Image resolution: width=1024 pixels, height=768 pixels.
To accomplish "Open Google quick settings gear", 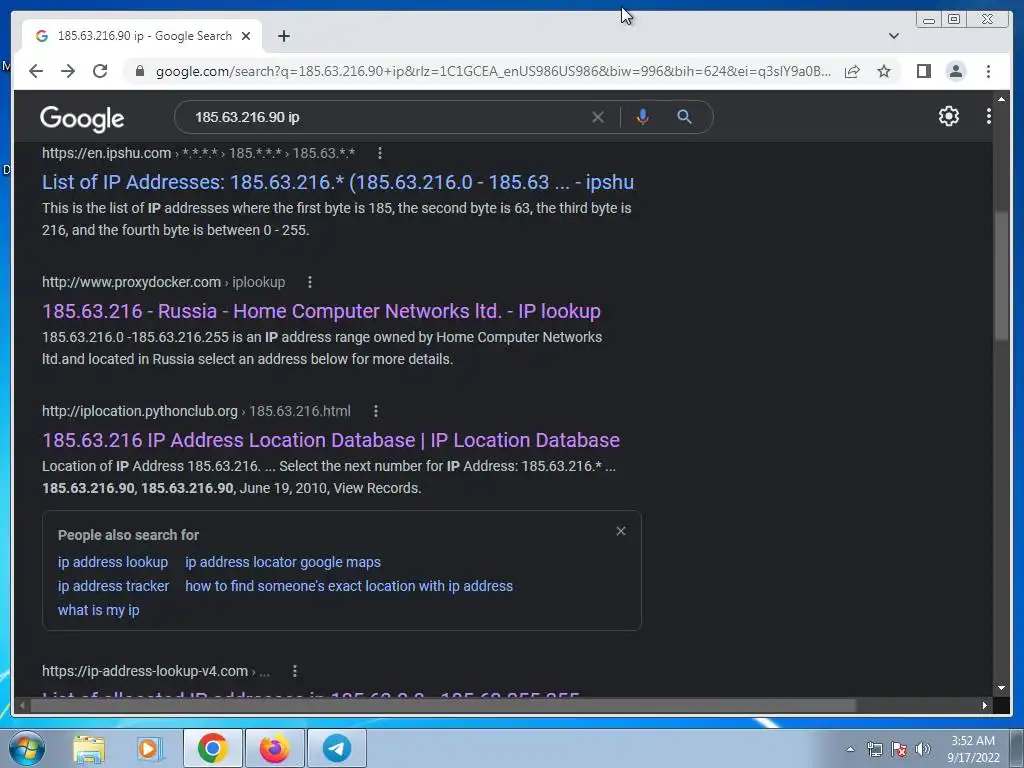I will [949, 116].
